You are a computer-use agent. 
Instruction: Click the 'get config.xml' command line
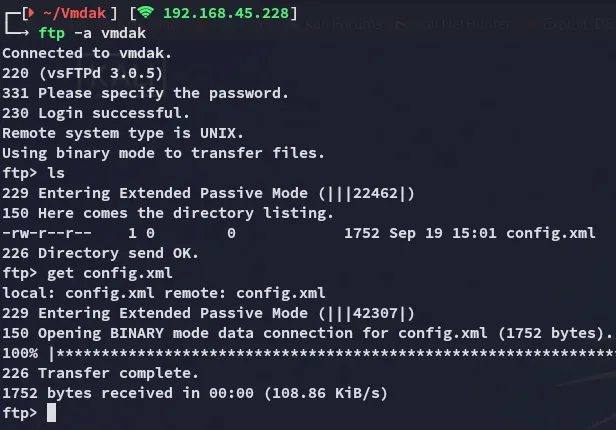pyautogui.click(x=109, y=273)
